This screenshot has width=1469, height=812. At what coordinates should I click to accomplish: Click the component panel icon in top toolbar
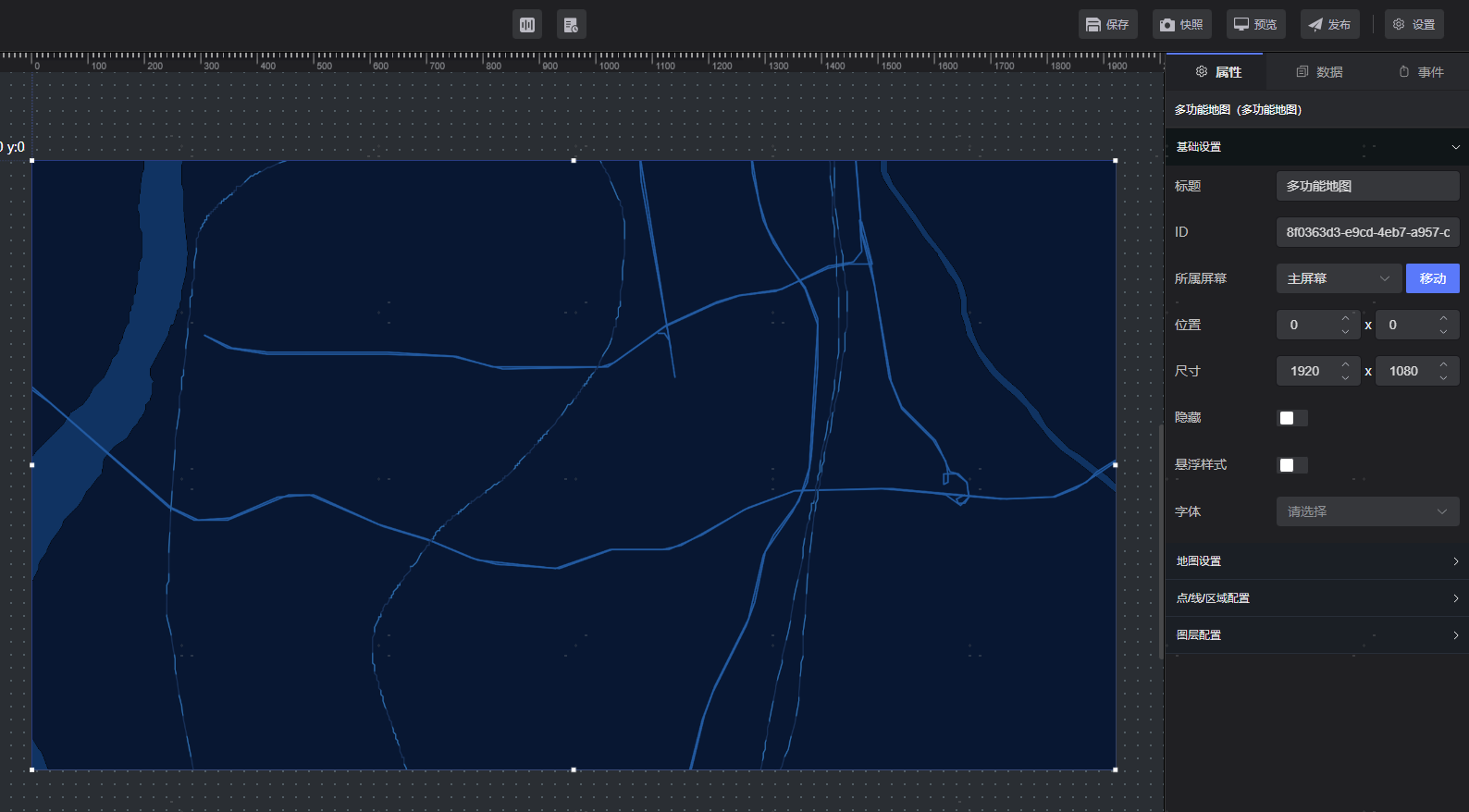[x=527, y=25]
